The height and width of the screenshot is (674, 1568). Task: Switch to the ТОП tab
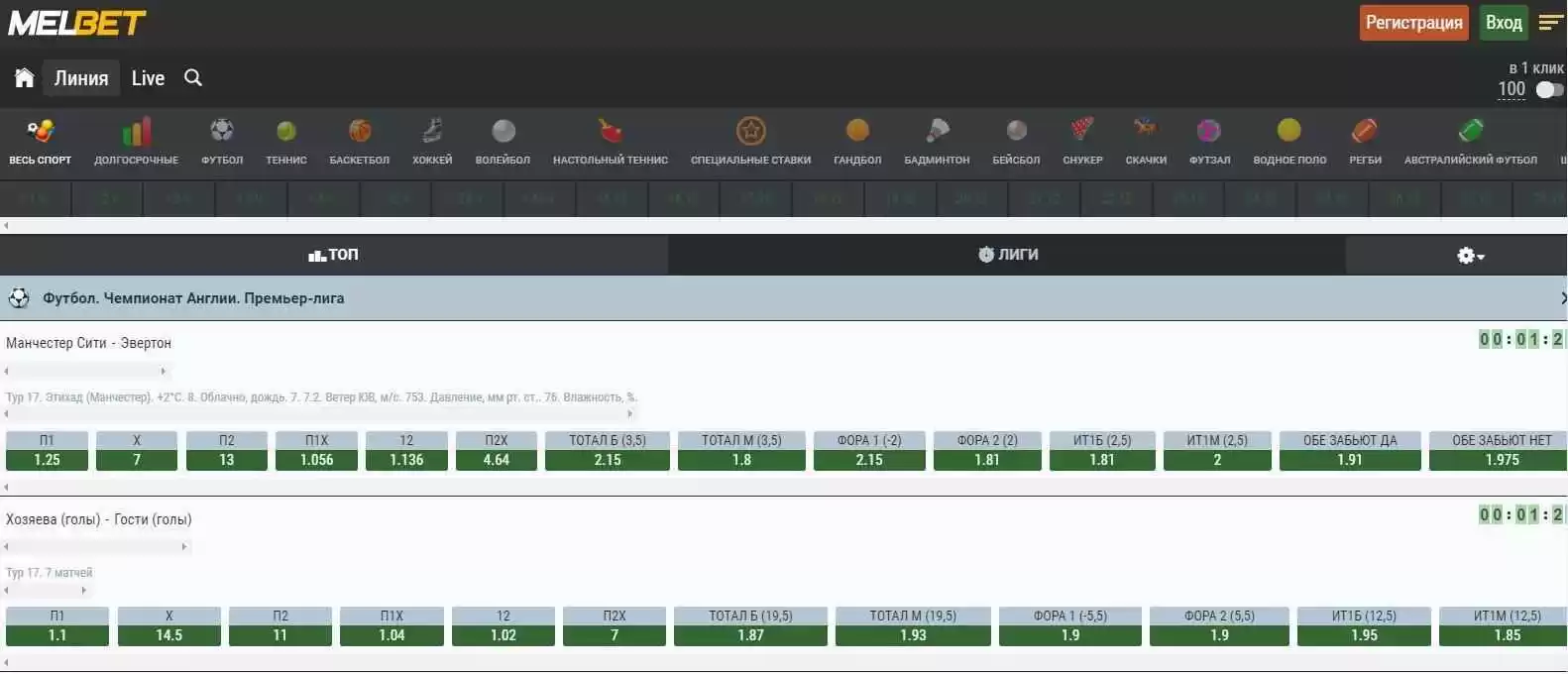click(x=333, y=255)
